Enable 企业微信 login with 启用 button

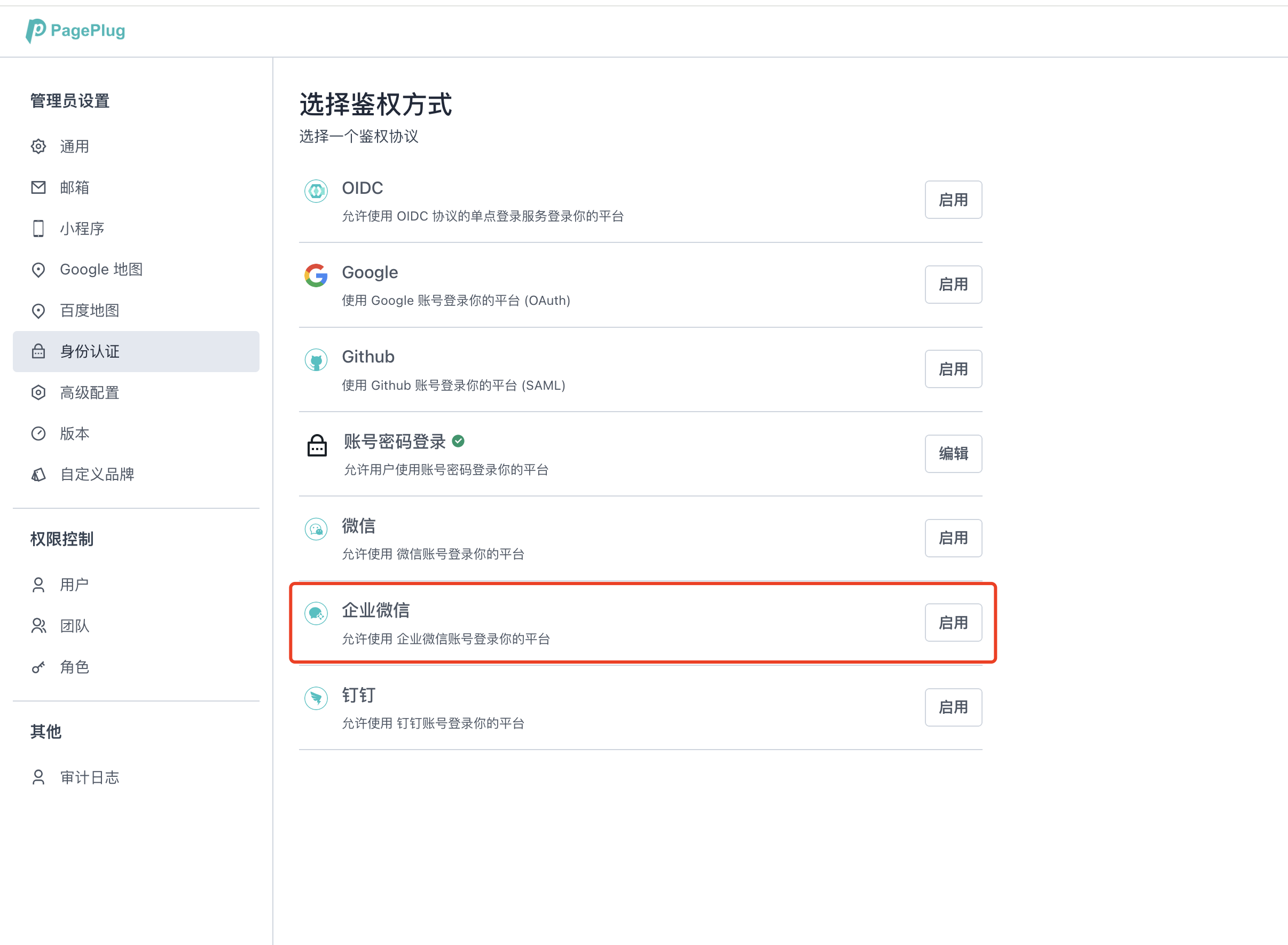[953, 623]
